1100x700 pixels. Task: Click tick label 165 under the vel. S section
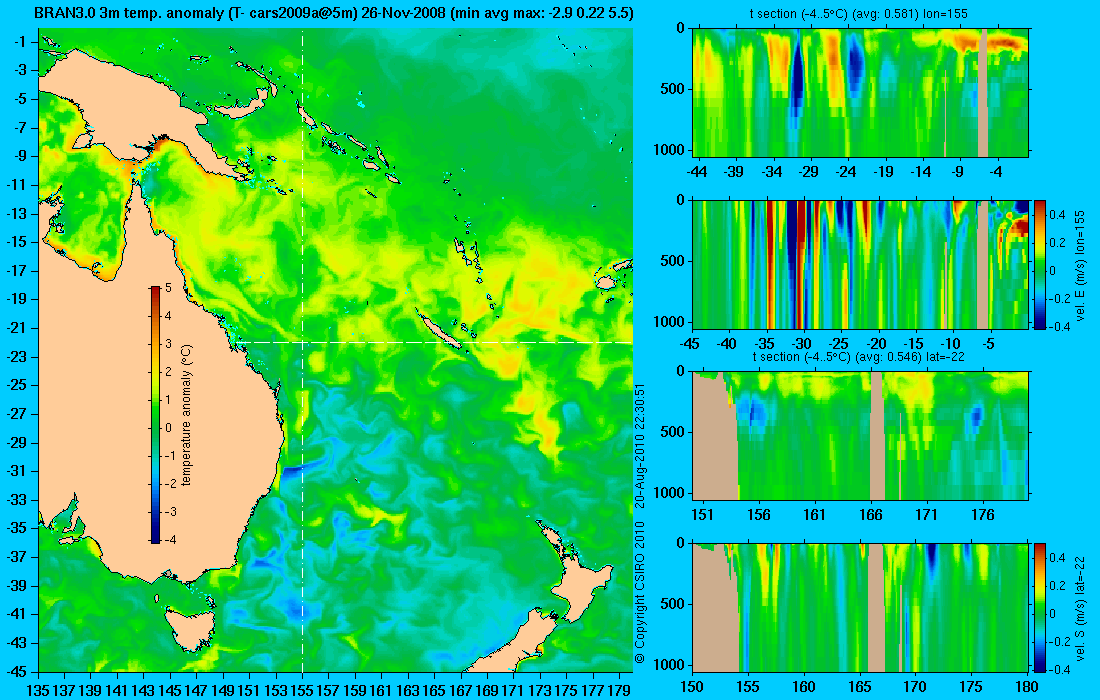pos(859,686)
